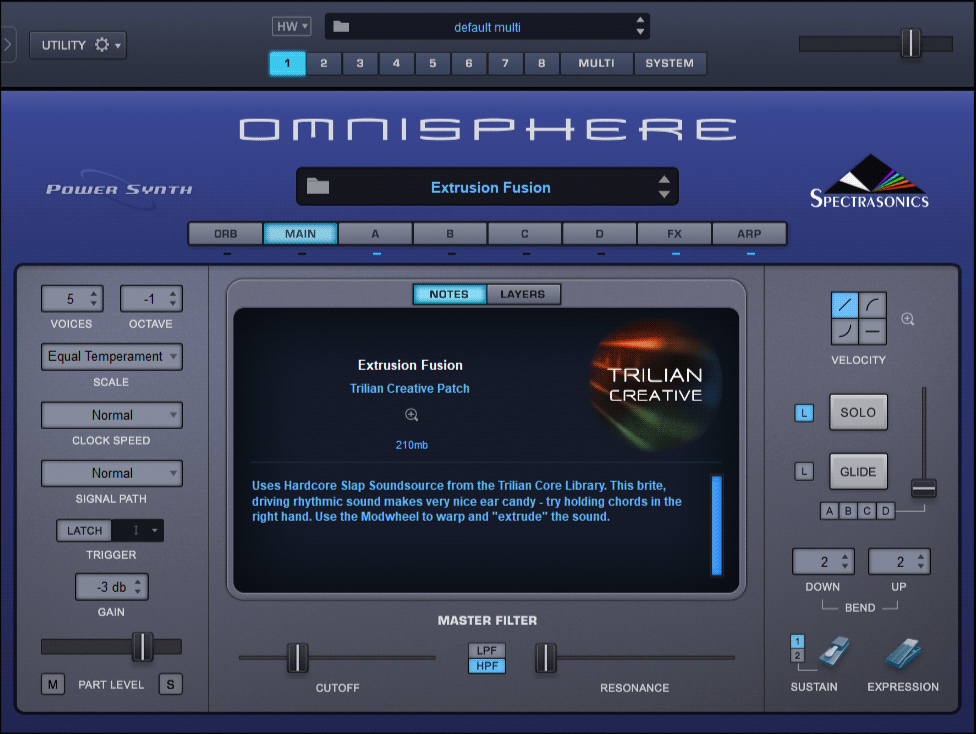The width and height of the screenshot is (976, 734).
Task: Open the default multi selector
Action: tap(487, 27)
